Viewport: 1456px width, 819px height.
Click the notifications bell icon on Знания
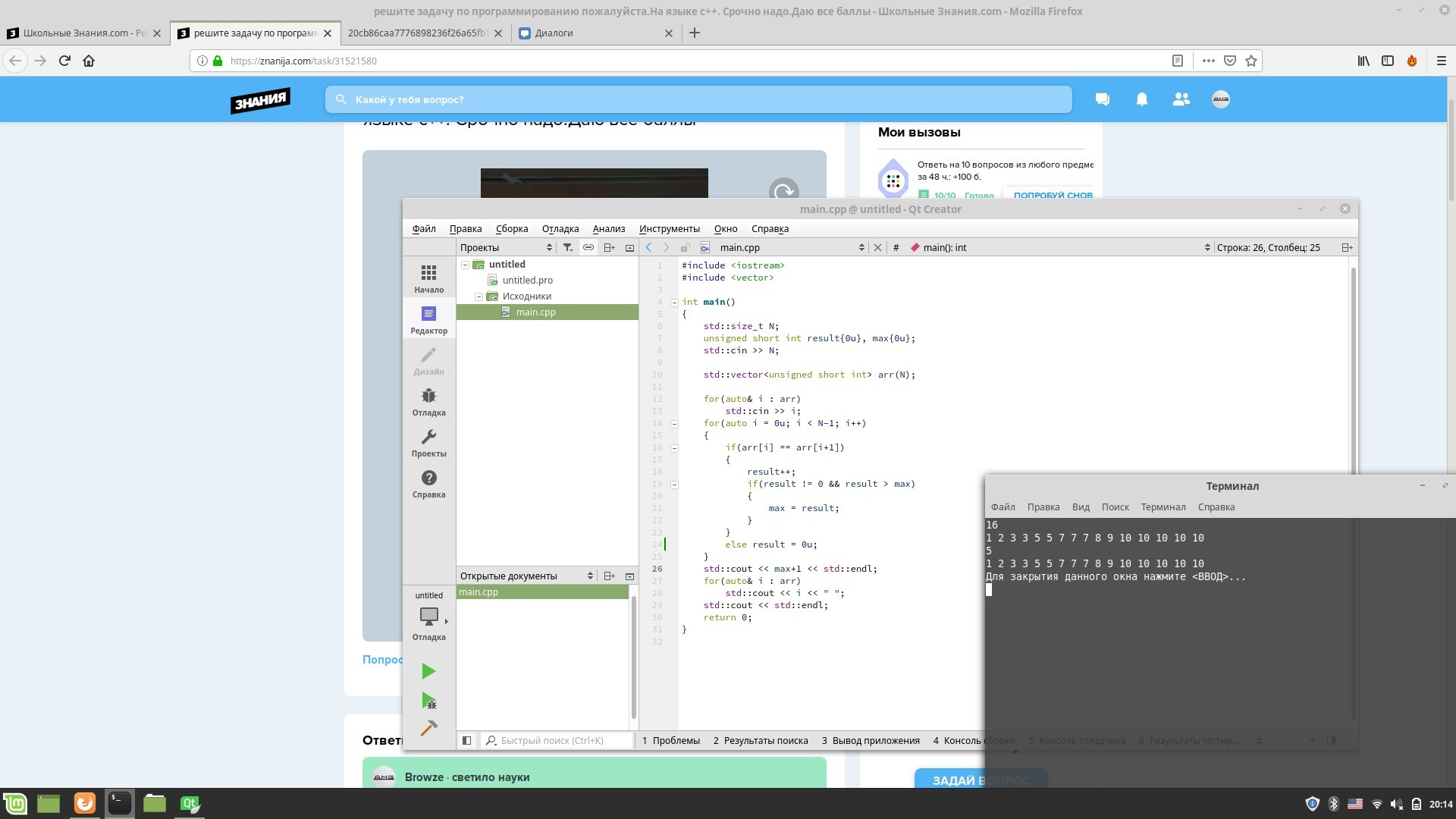pyautogui.click(x=1141, y=99)
